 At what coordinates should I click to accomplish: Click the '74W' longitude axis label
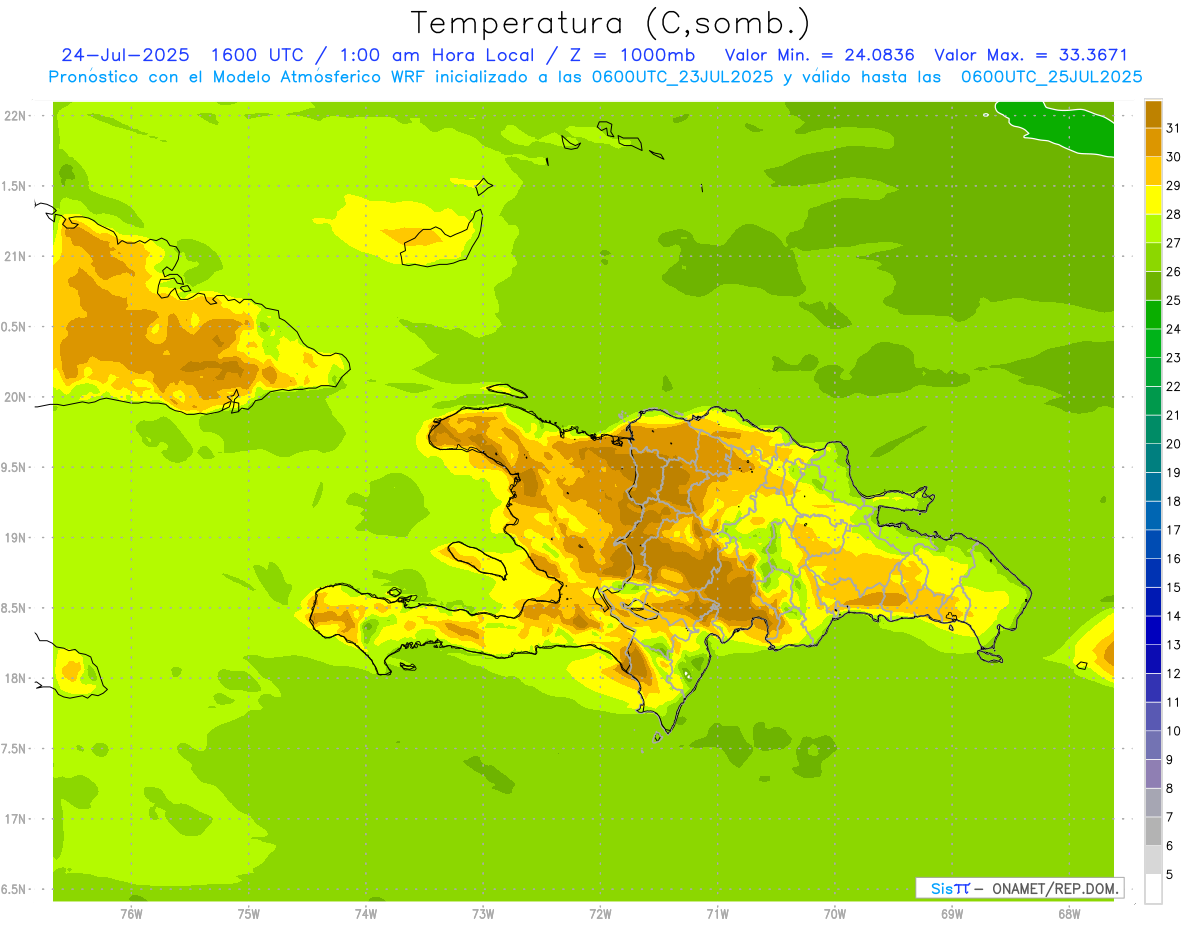tap(366, 913)
